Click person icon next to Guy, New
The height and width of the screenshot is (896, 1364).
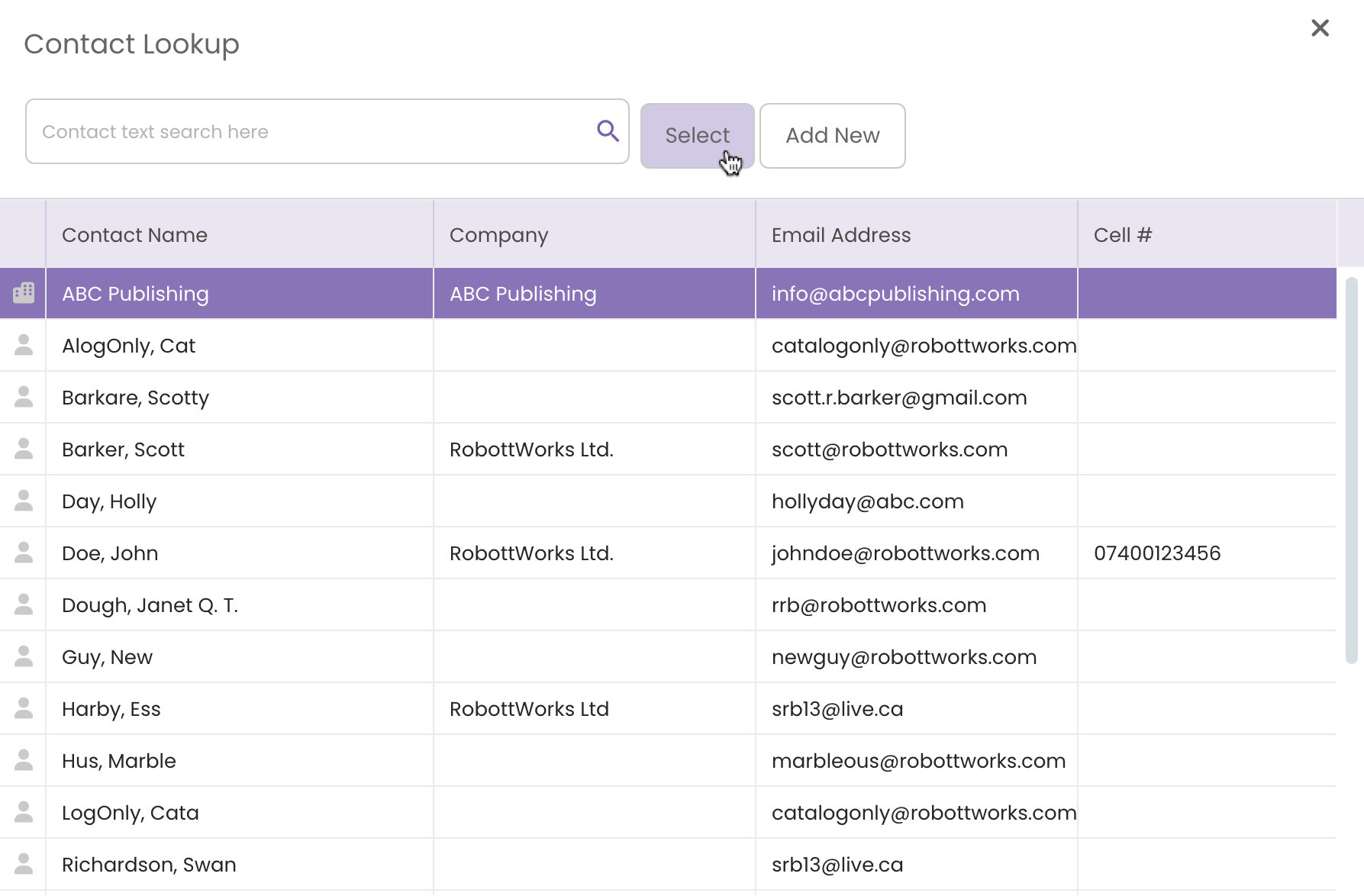coord(24,656)
